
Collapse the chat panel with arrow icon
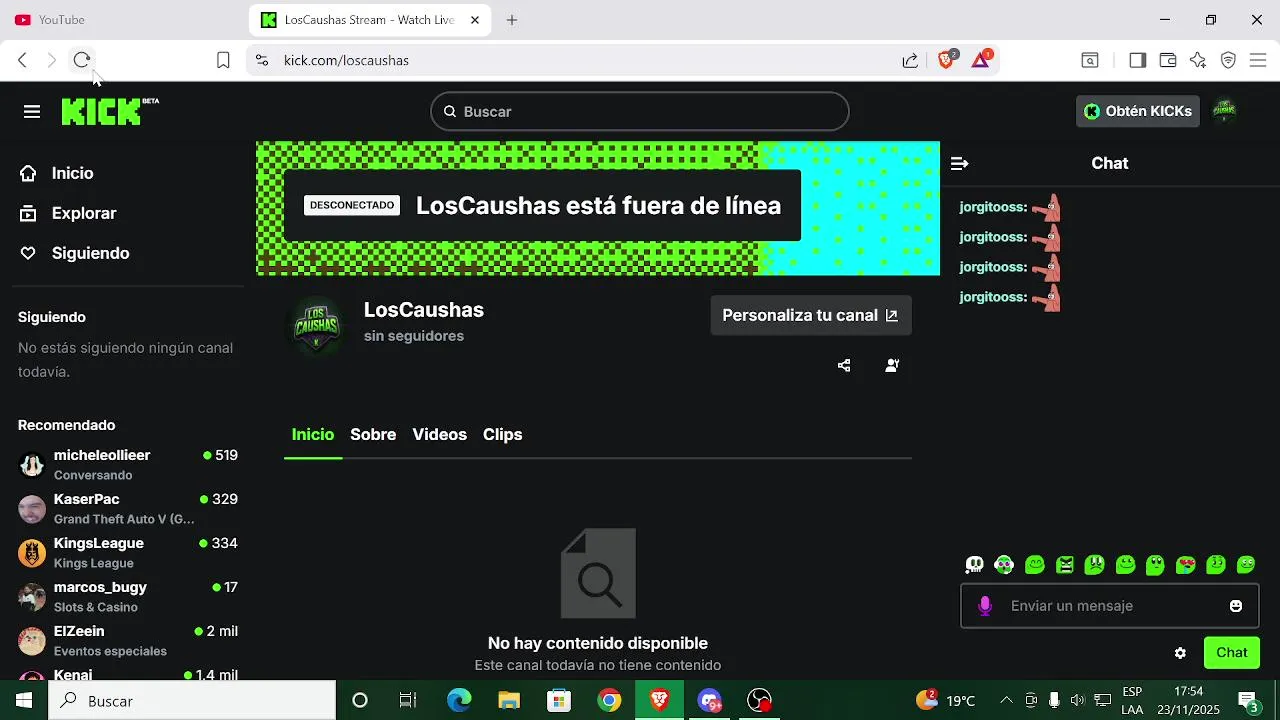[959, 163]
